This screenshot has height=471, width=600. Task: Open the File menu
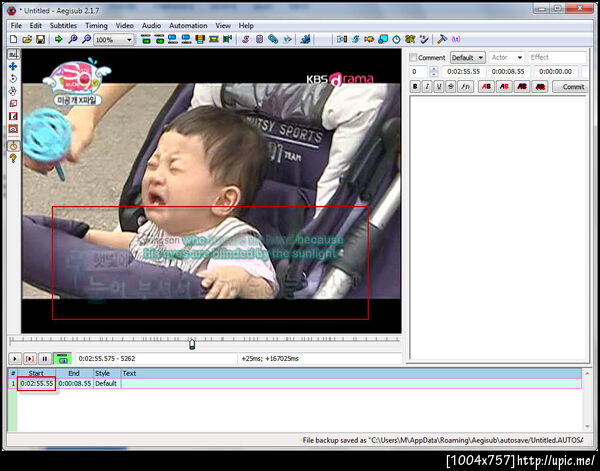coord(16,26)
